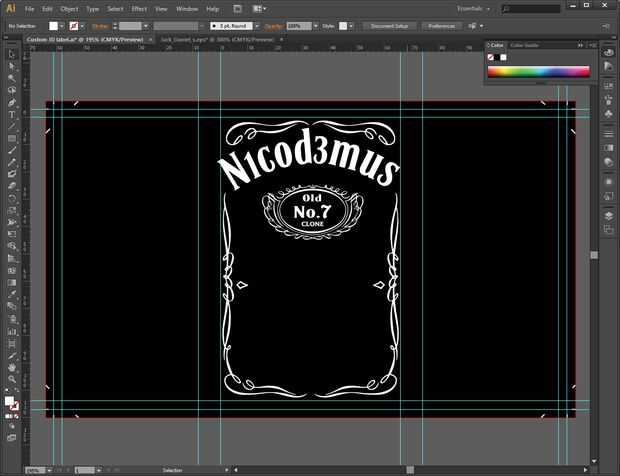Select the Artboard tool
This screenshot has height=476, width=620.
click(x=12, y=344)
